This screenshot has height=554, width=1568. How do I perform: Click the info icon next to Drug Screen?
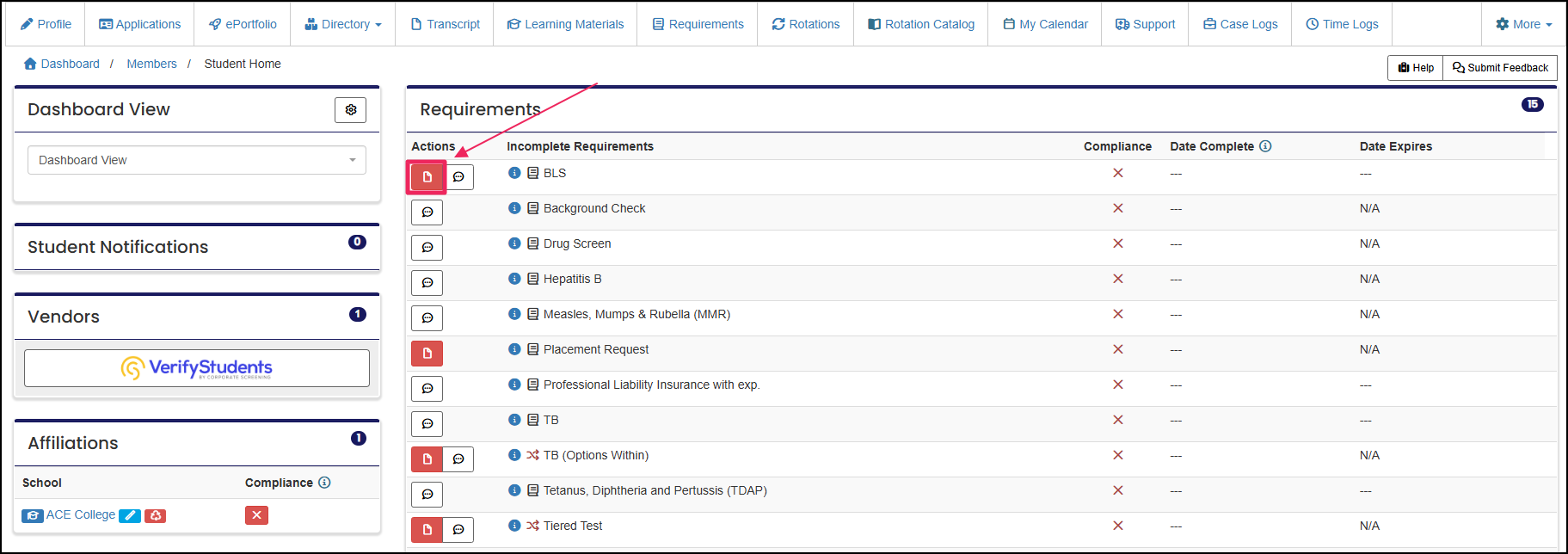[x=514, y=243]
